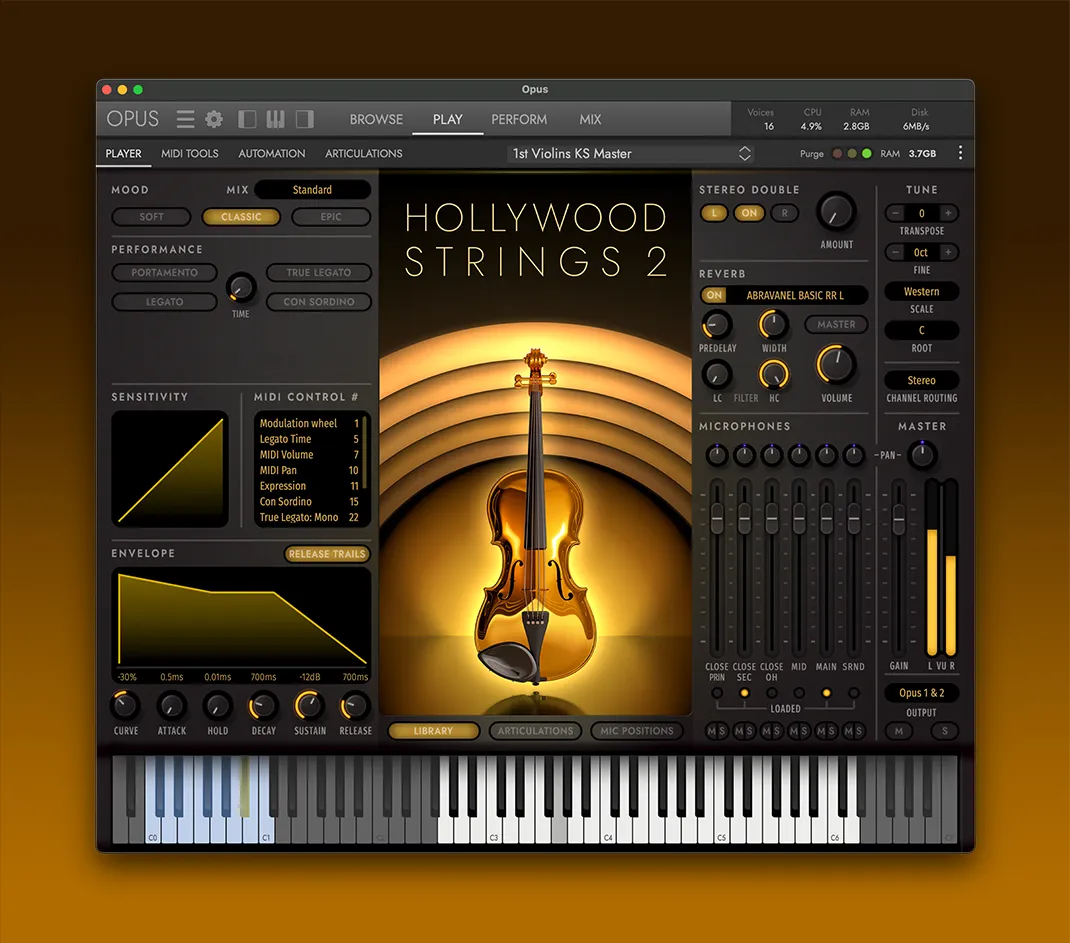Click the reverb LC filter knob
The image size is (1070, 943).
pyautogui.click(x=717, y=375)
